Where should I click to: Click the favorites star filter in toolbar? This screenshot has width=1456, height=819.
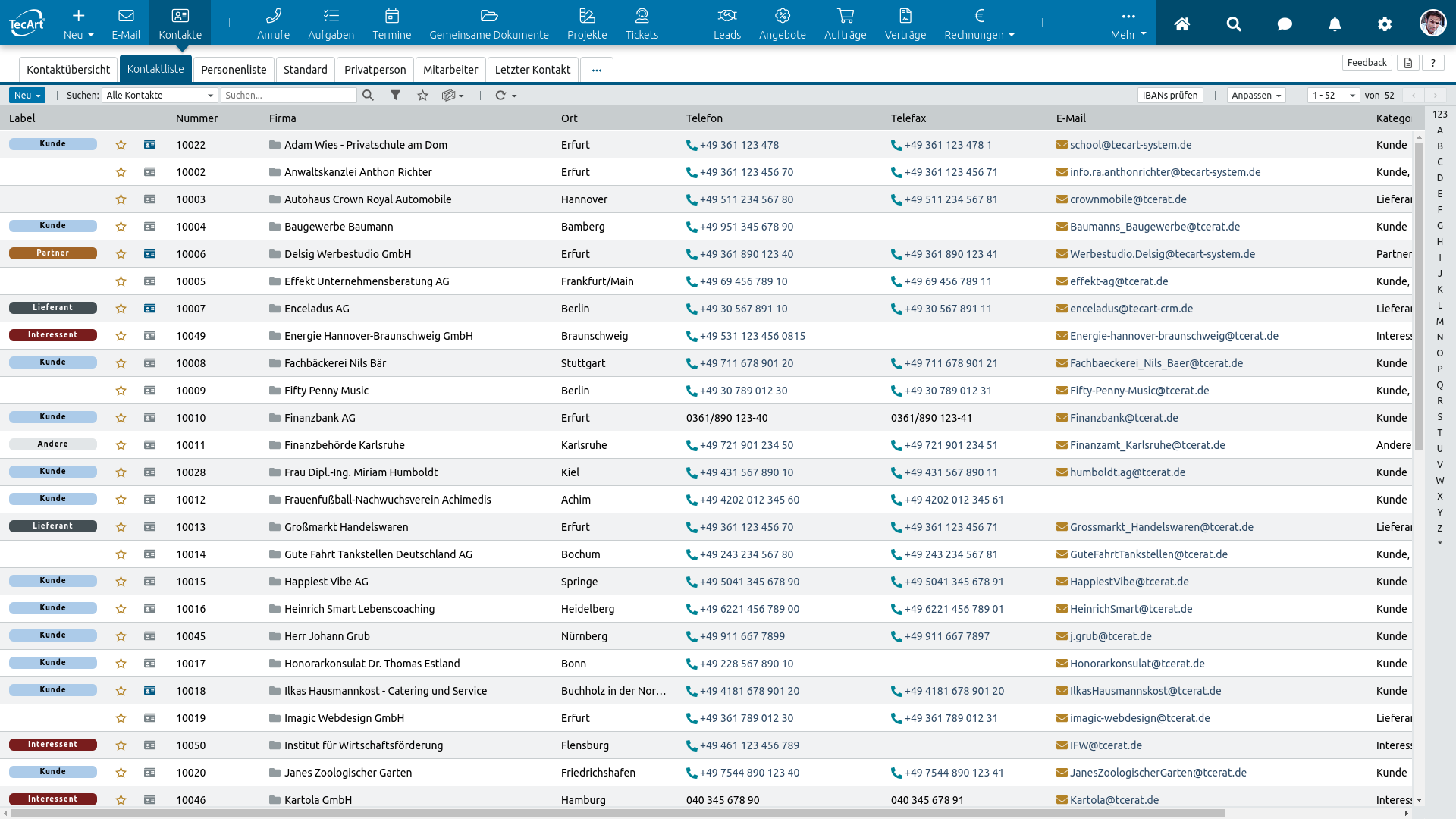(x=422, y=96)
